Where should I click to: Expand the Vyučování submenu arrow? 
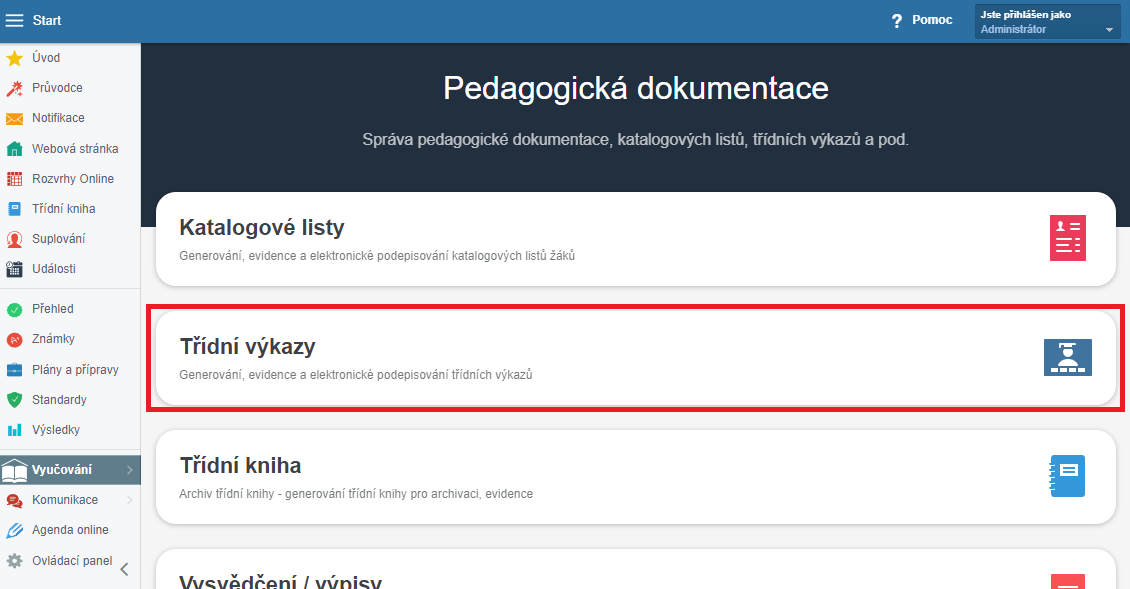coord(130,470)
